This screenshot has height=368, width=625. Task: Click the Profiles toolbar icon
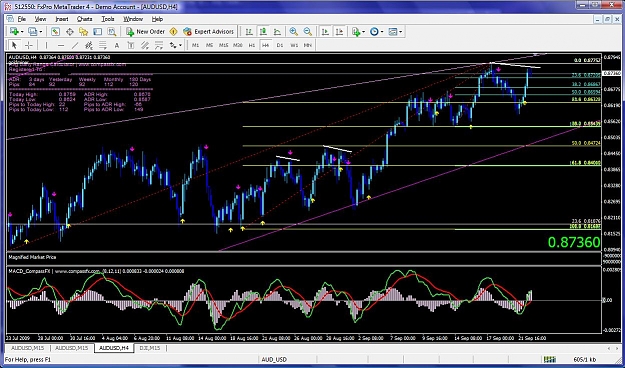pos(32,31)
